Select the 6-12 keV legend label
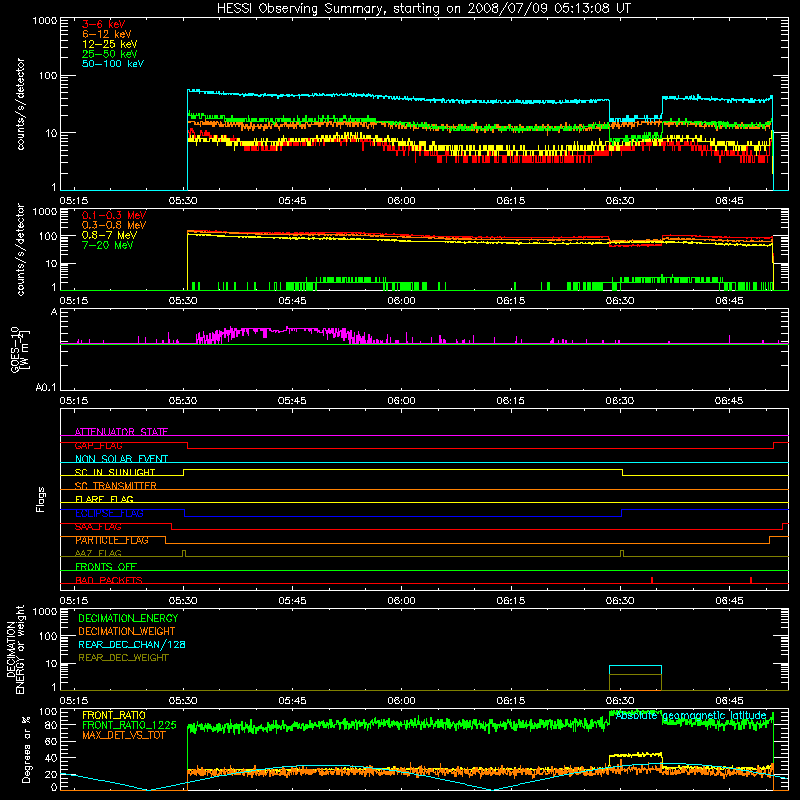Image resolution: width=800 pixels, height=800 pixels. pos(107,34)
